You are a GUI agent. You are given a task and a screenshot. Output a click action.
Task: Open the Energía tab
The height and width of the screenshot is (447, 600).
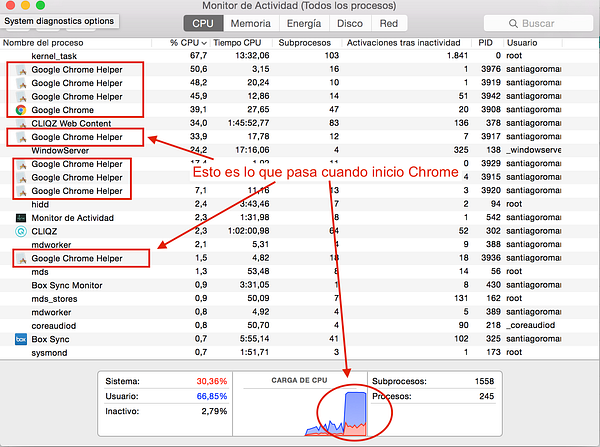pyautogui.click(x=304, y=23)
